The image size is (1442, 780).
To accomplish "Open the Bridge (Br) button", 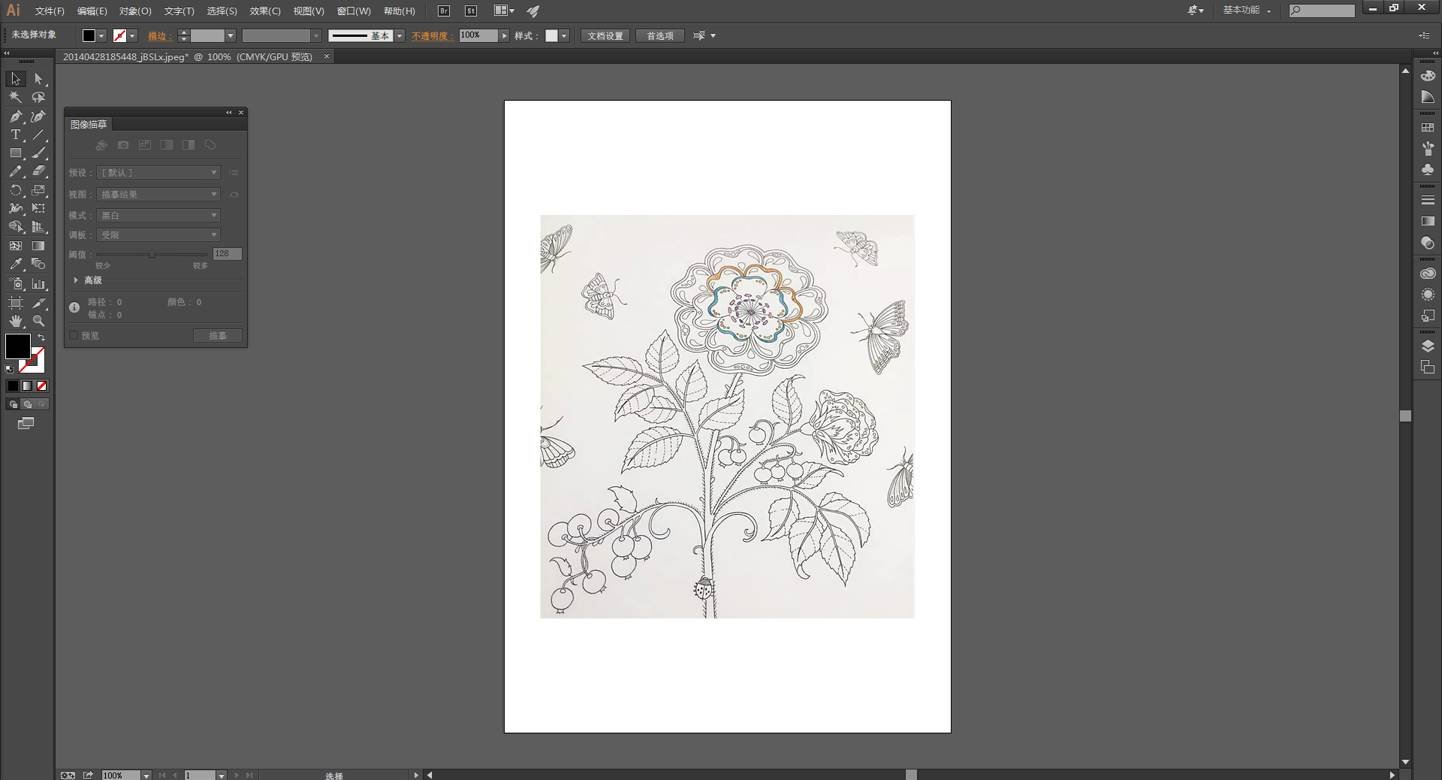I will click(444, 11).
